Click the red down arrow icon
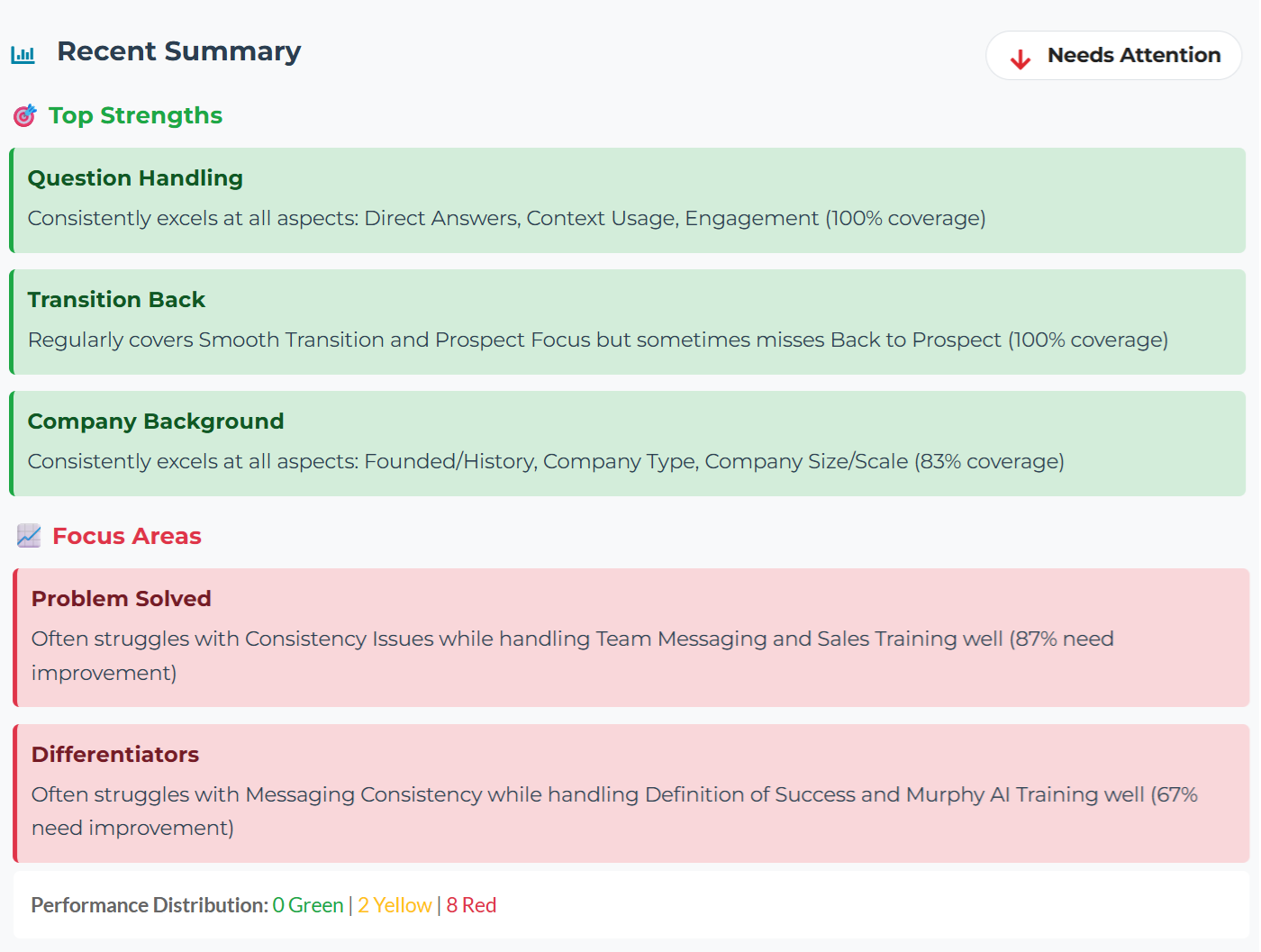Viewport: 1261px width, 952px height. coord(1020,59)
